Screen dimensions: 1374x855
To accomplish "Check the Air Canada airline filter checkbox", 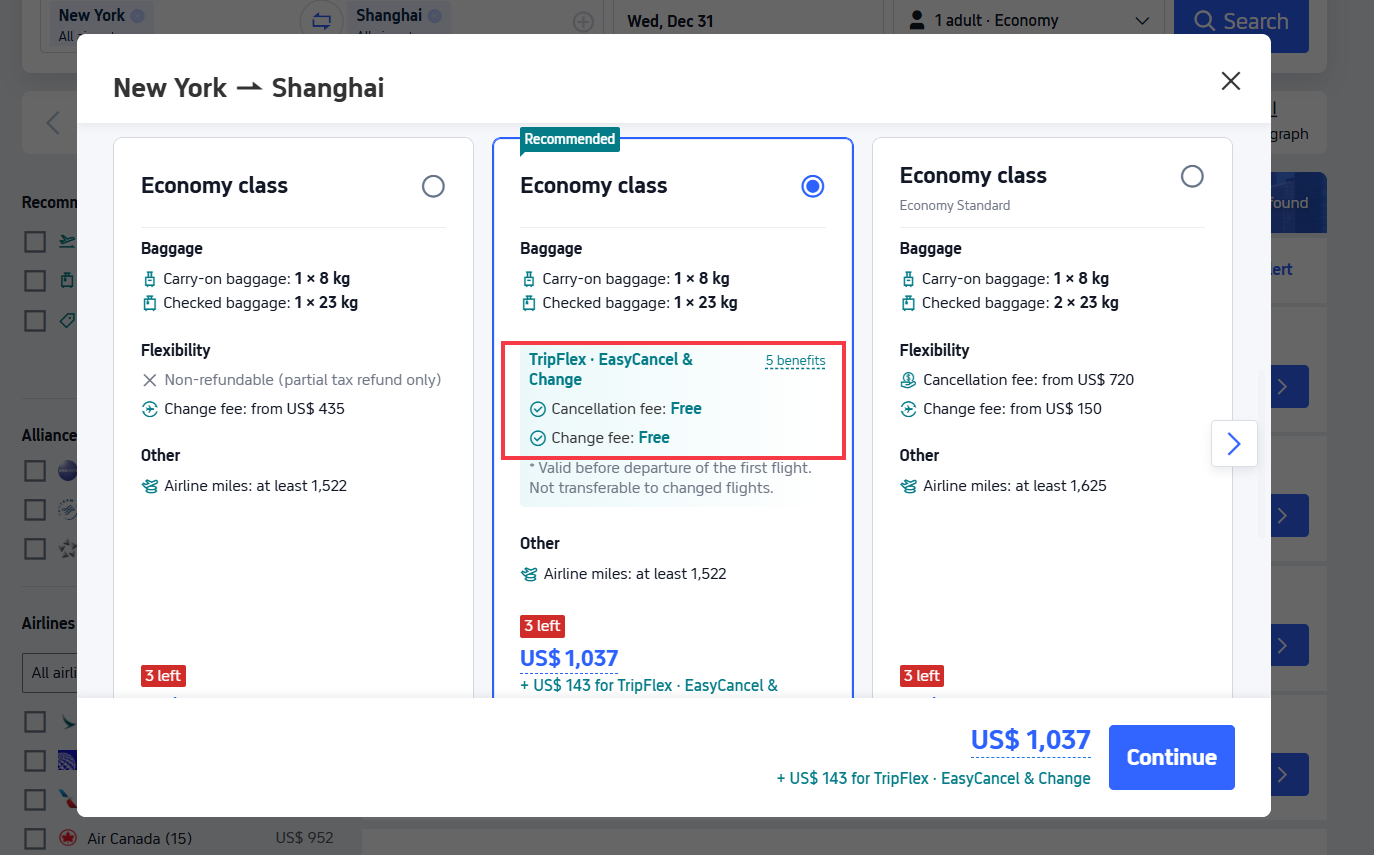I will tap(35, 838).
